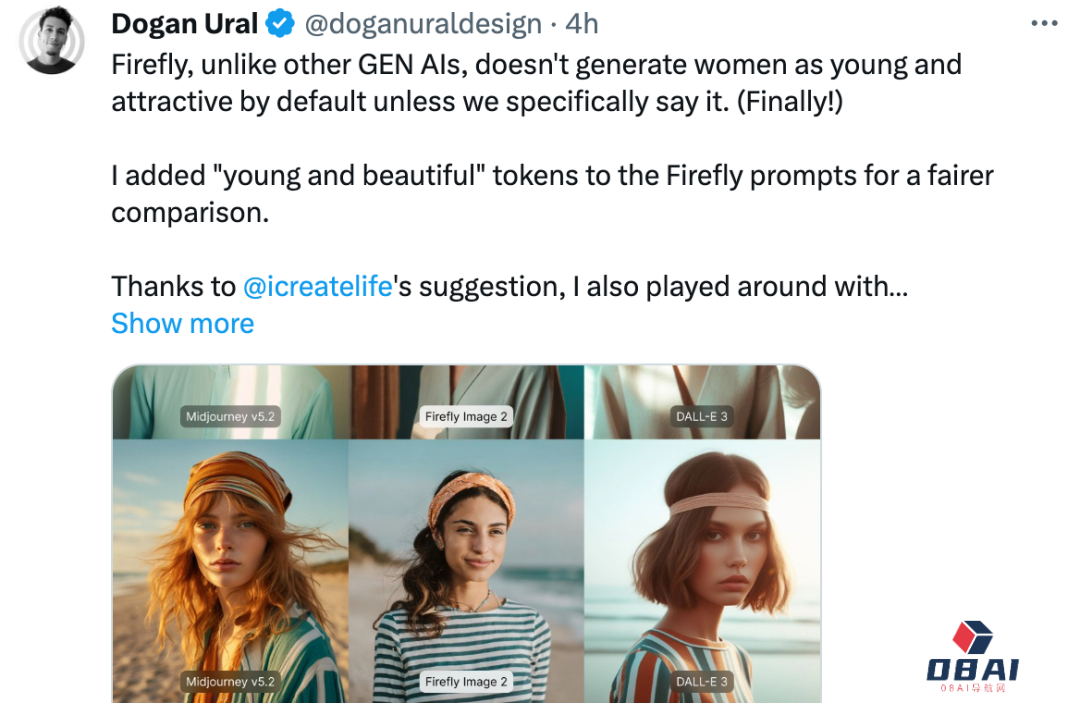Open the Firefly striped-shirt woman image

click(466, 571)
